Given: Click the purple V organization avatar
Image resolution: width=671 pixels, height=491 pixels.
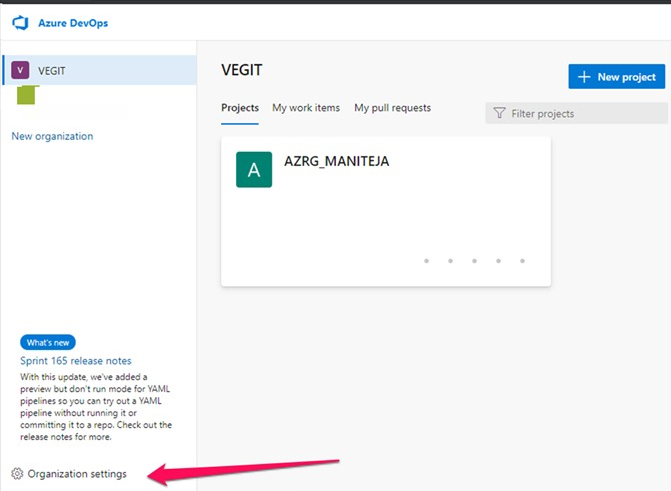Looking at the screenshot, I should click(x=20, y=70).
